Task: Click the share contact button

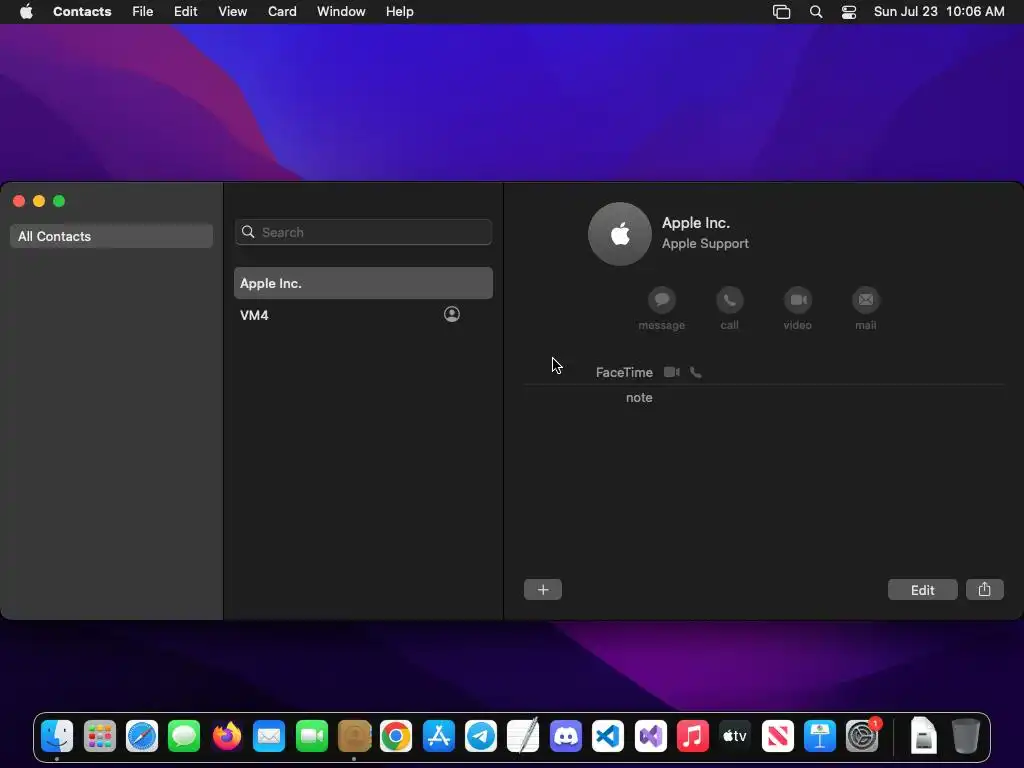Action: click(984, 590)
